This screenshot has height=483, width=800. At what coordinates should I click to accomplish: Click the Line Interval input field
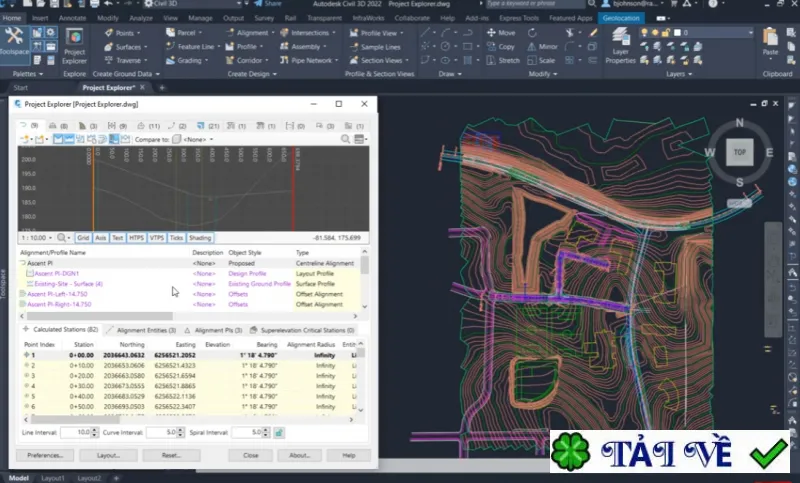pyautogui.click(x=76, y=433)
